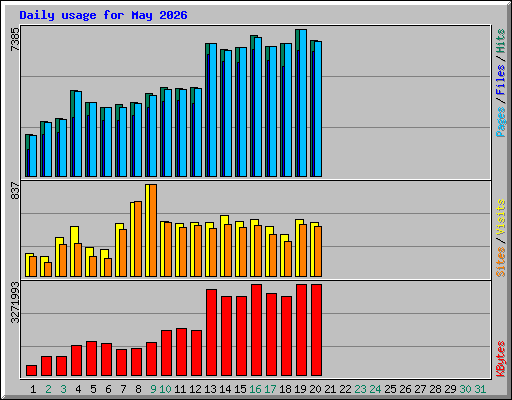Click the 7385 hits axis value
This screenshot has height=400, width=512.
15,39
